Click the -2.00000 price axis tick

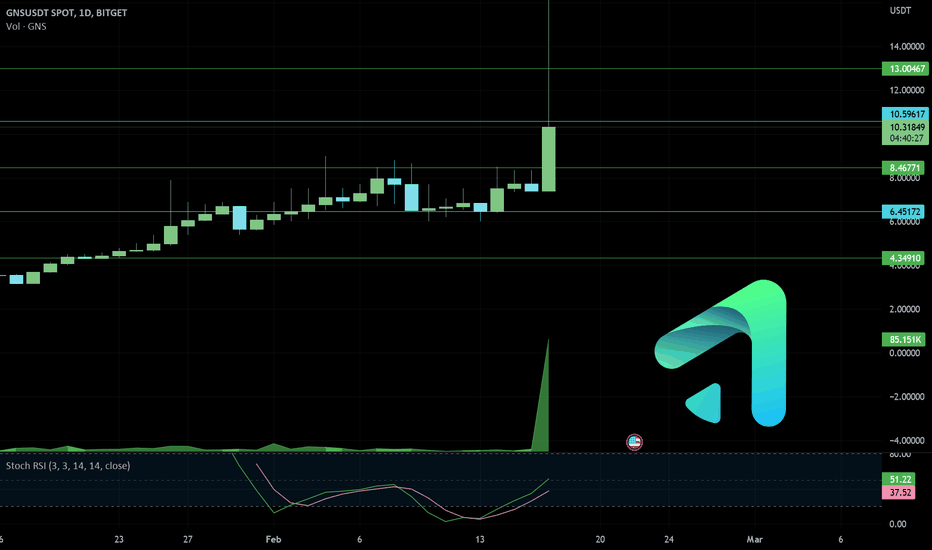click(906, 397)
